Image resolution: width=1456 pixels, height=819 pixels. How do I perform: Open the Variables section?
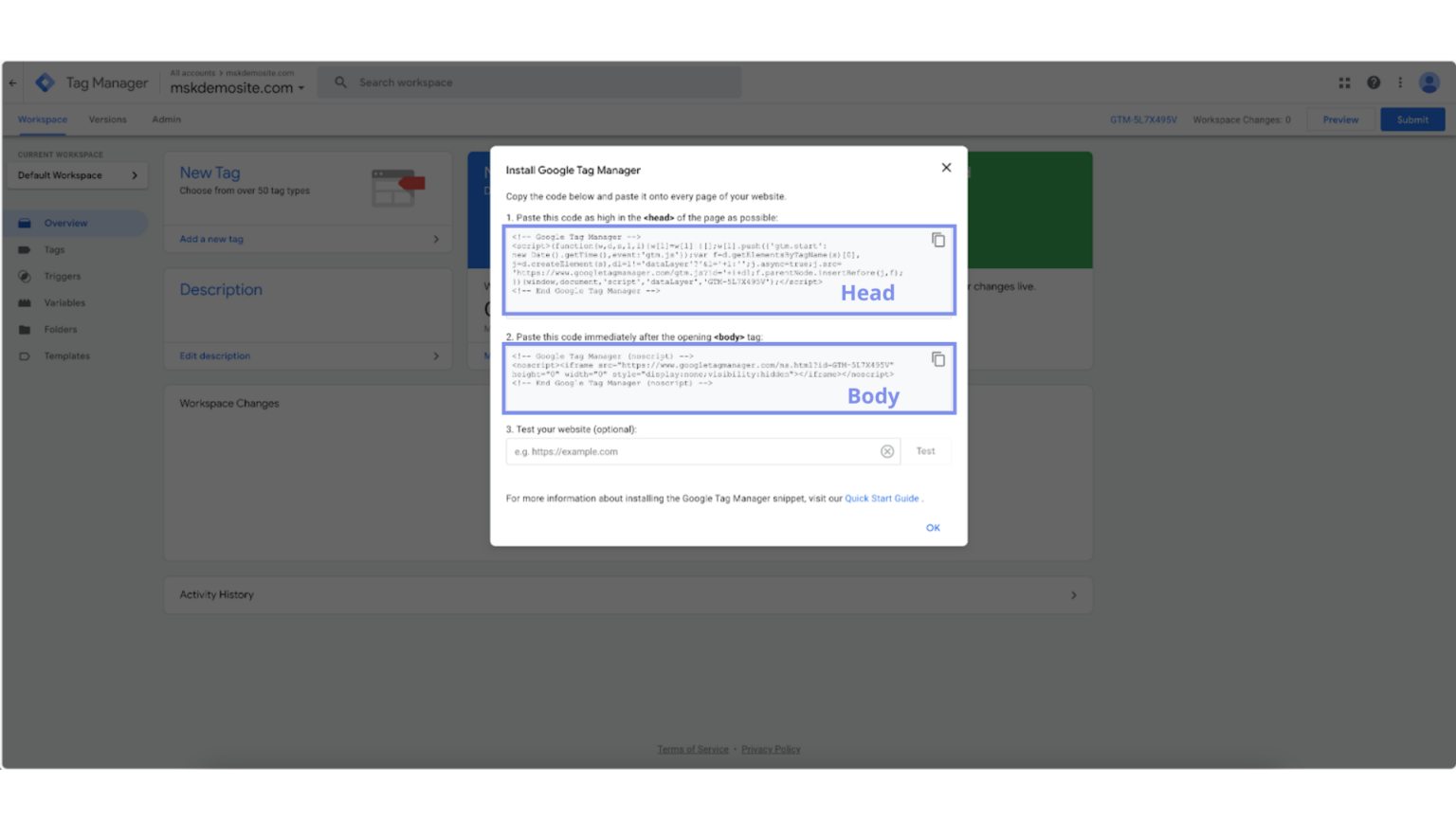point(64,302)
